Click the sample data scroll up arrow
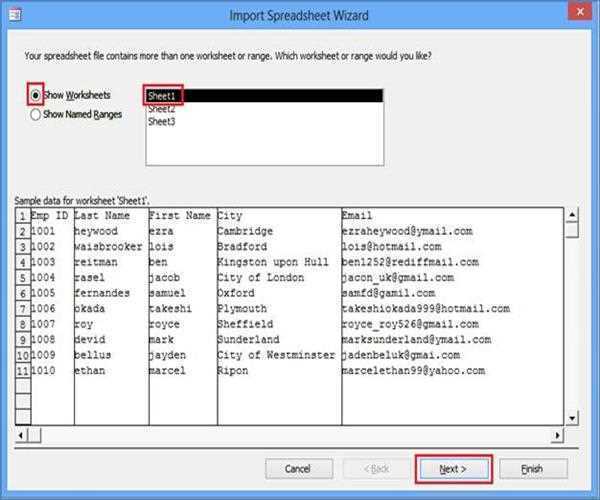Screen dimensions: 600x500 (572, 214)
